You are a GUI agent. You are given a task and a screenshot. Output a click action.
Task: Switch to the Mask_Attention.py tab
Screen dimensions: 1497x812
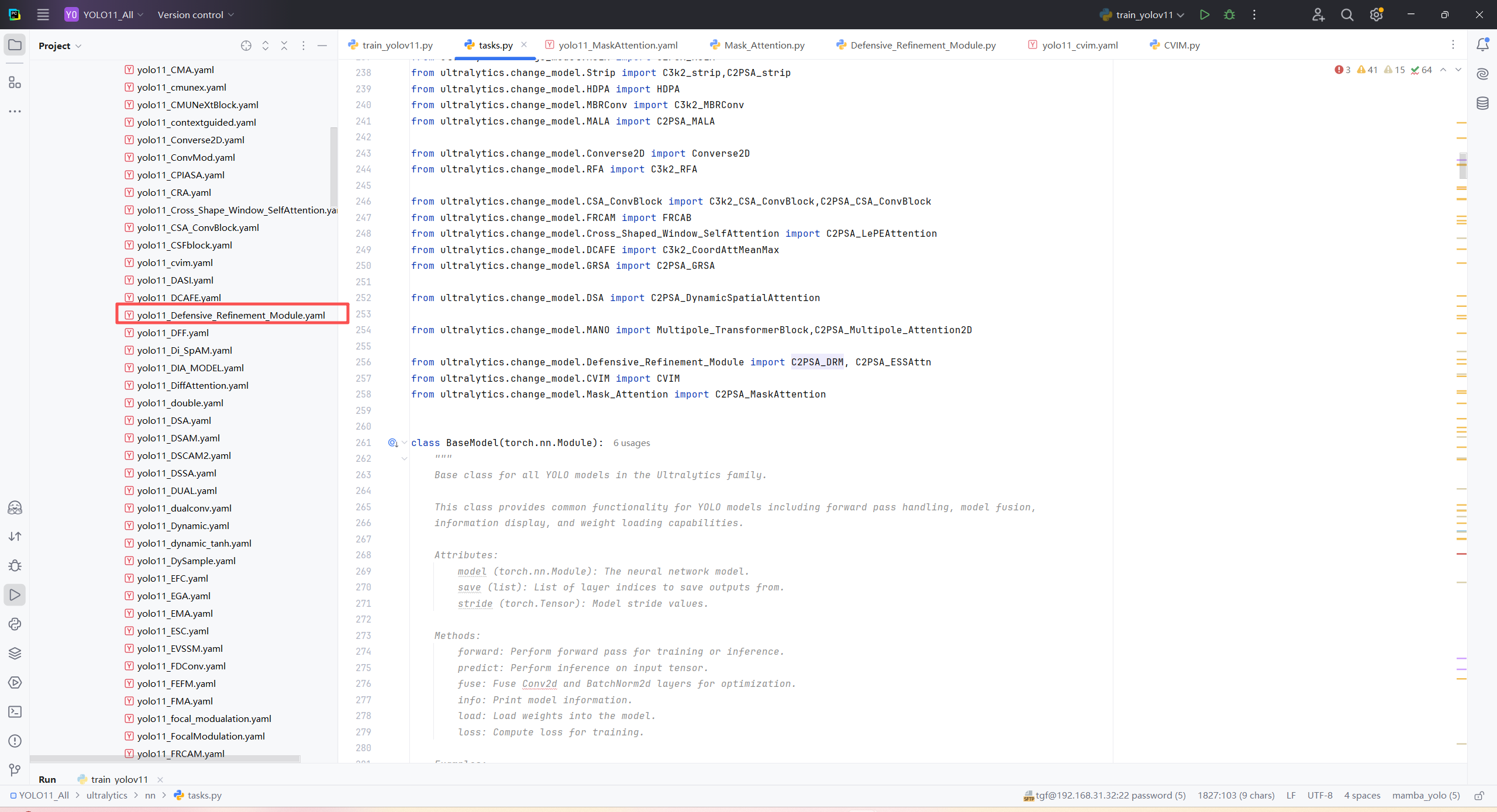click(x=764, y=45)
